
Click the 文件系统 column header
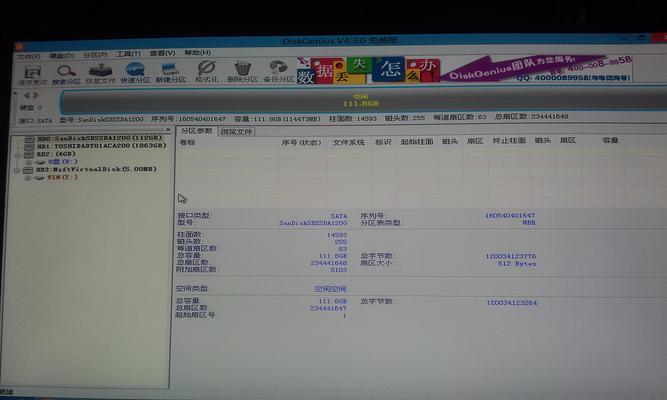click(x=348, y=142)
